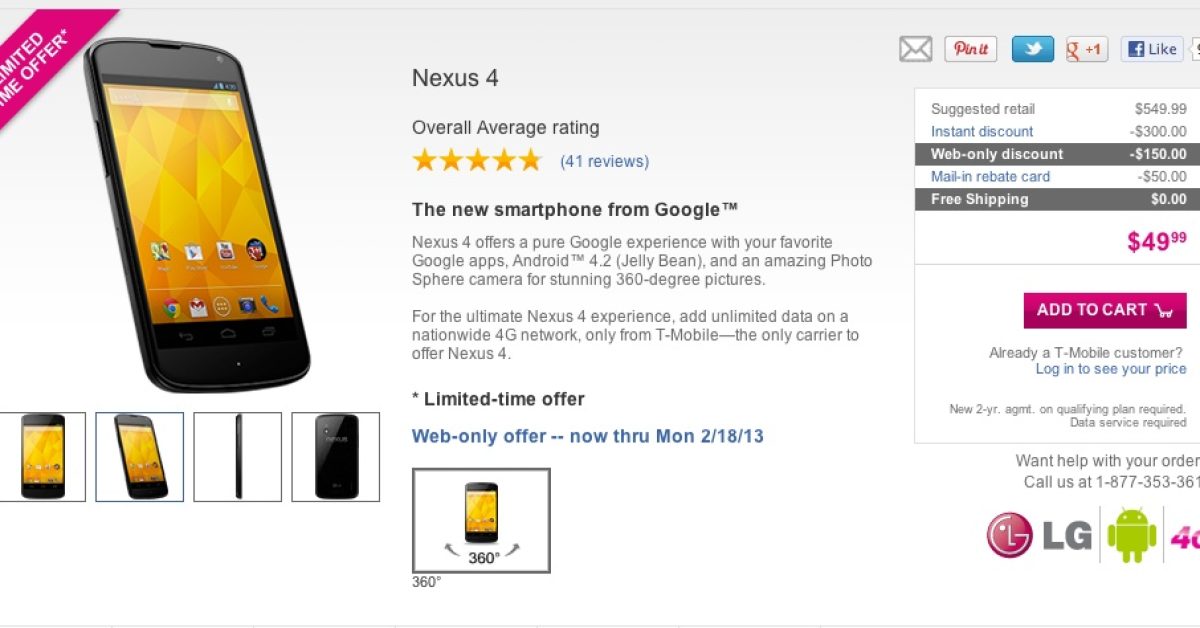Screen dimensions: 1200x628
Task: Click the LG logo
Action: coord(1040,535)
